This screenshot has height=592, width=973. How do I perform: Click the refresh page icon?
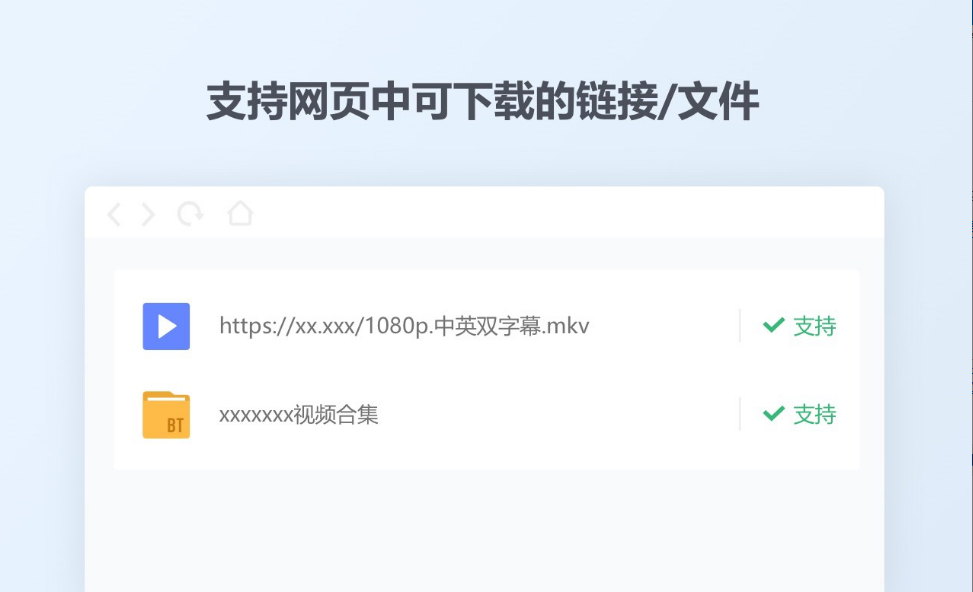coord(191,214)
